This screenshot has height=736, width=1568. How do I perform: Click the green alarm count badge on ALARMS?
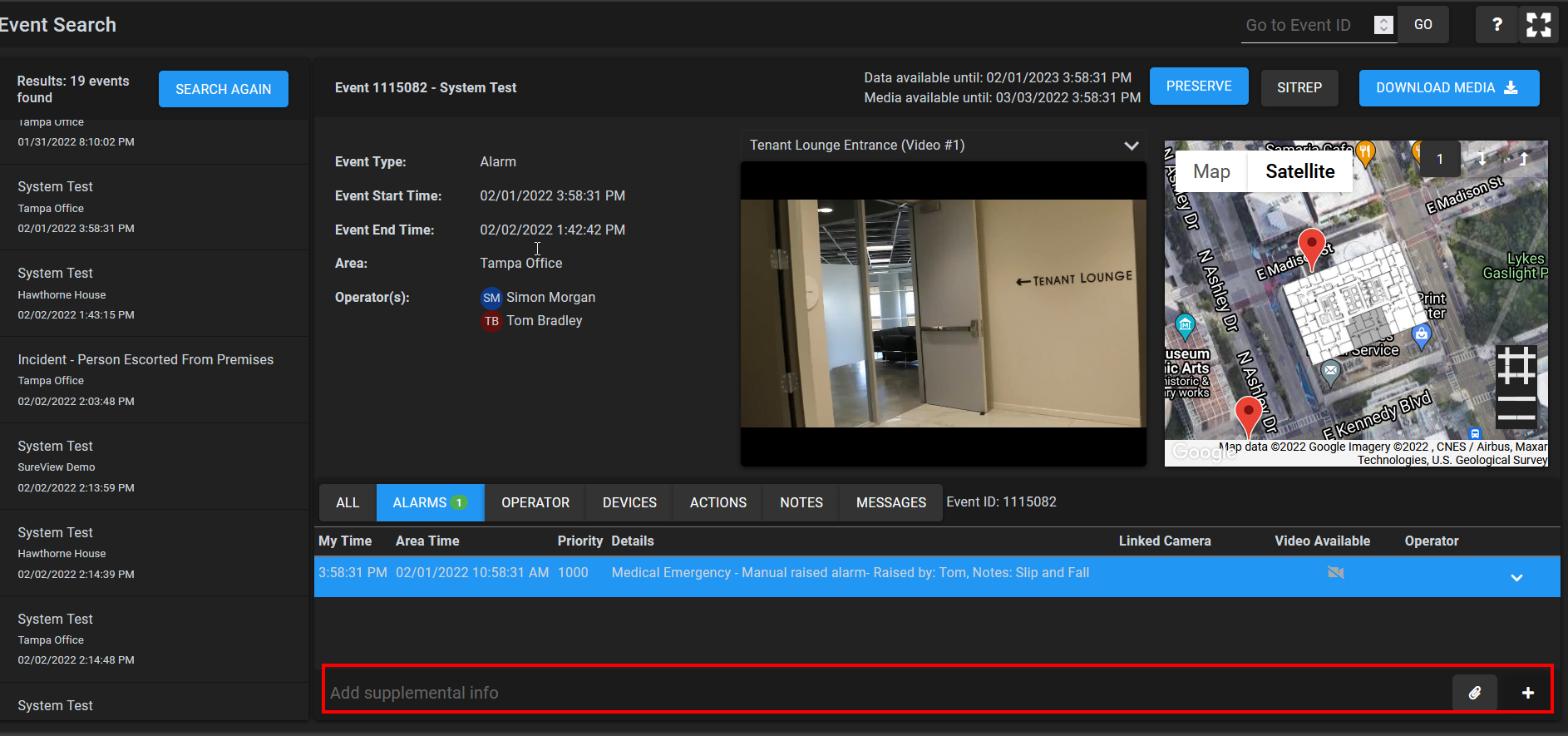459,502
